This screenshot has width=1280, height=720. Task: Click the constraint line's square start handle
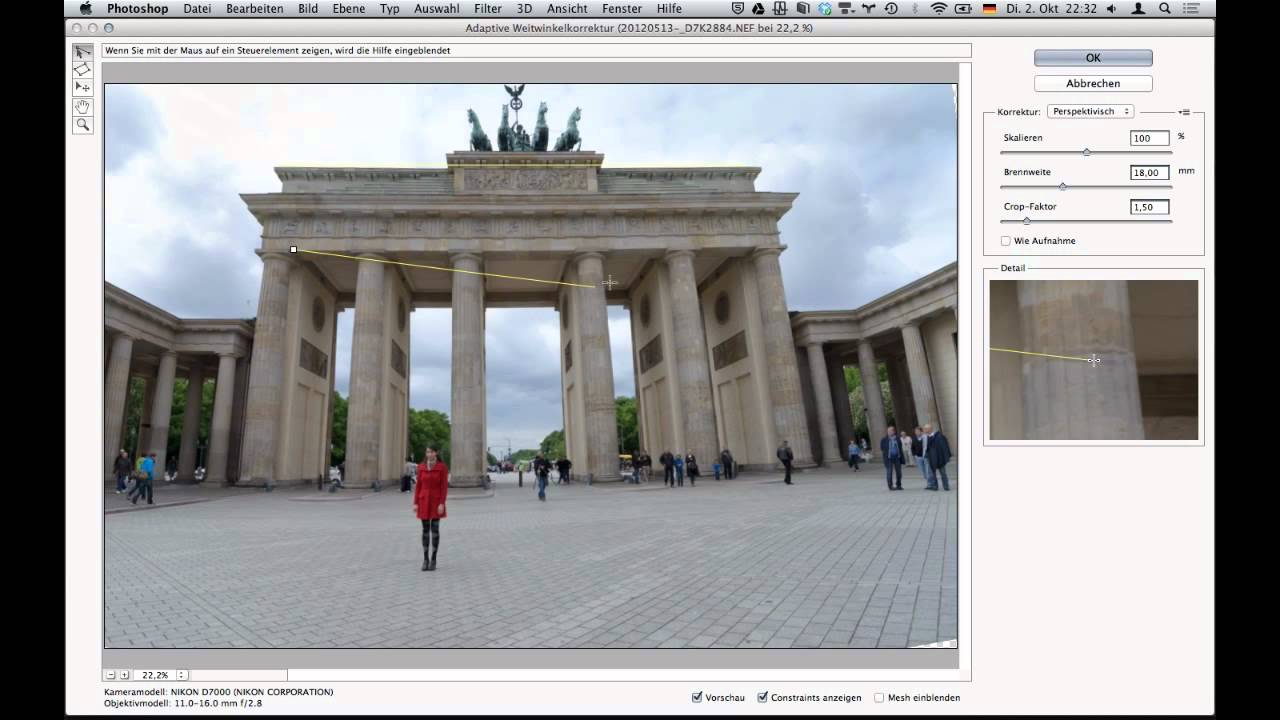coord(293,249)
